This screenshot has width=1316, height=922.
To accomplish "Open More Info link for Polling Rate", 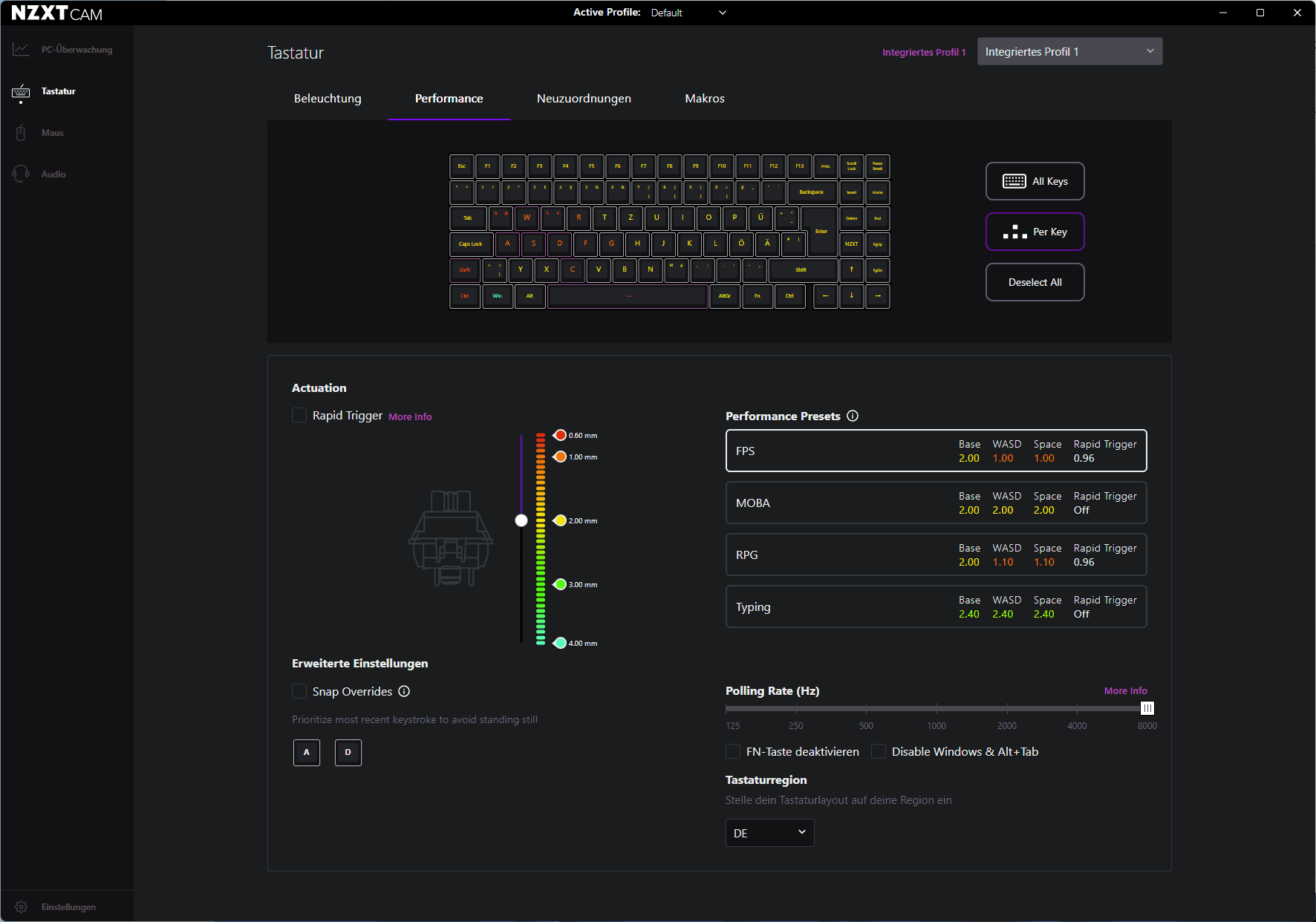I will click(1125, 691).
